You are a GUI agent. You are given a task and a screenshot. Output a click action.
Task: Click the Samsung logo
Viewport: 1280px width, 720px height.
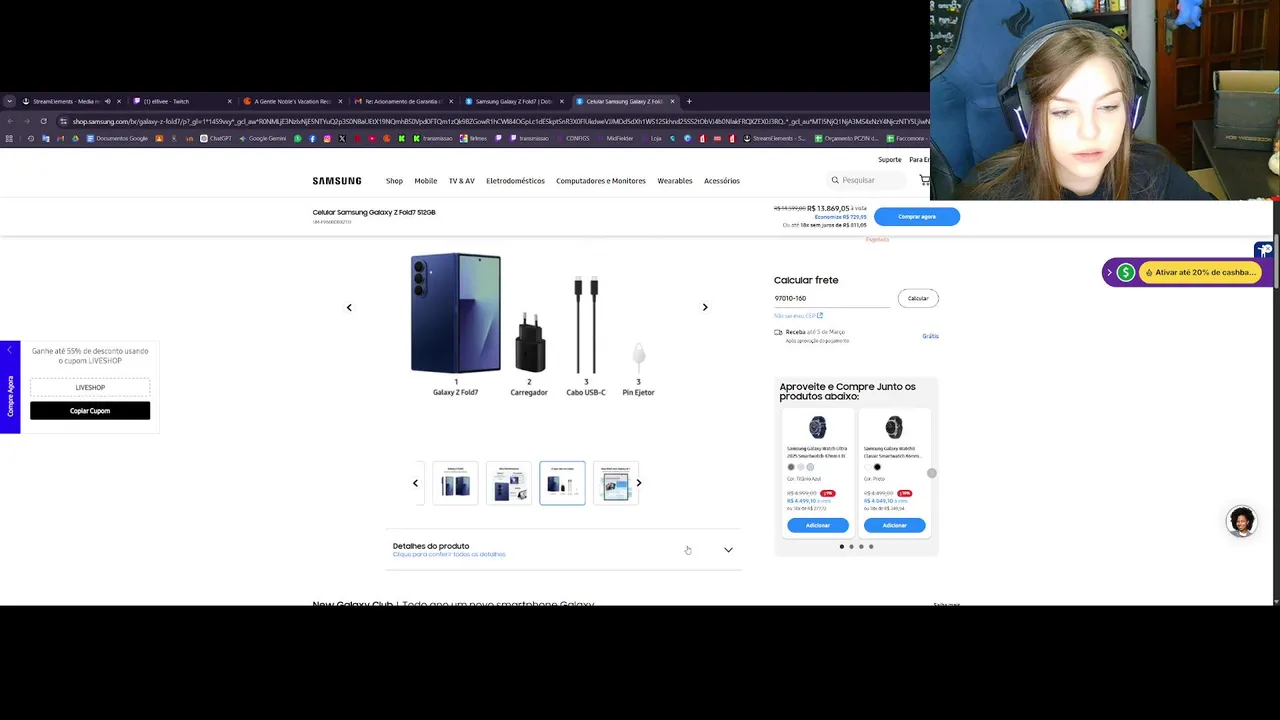(337, 181)
